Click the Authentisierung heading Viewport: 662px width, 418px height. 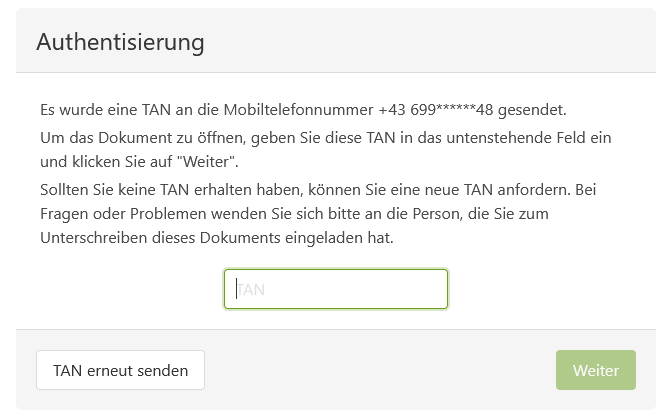click(x=120, y=43)
